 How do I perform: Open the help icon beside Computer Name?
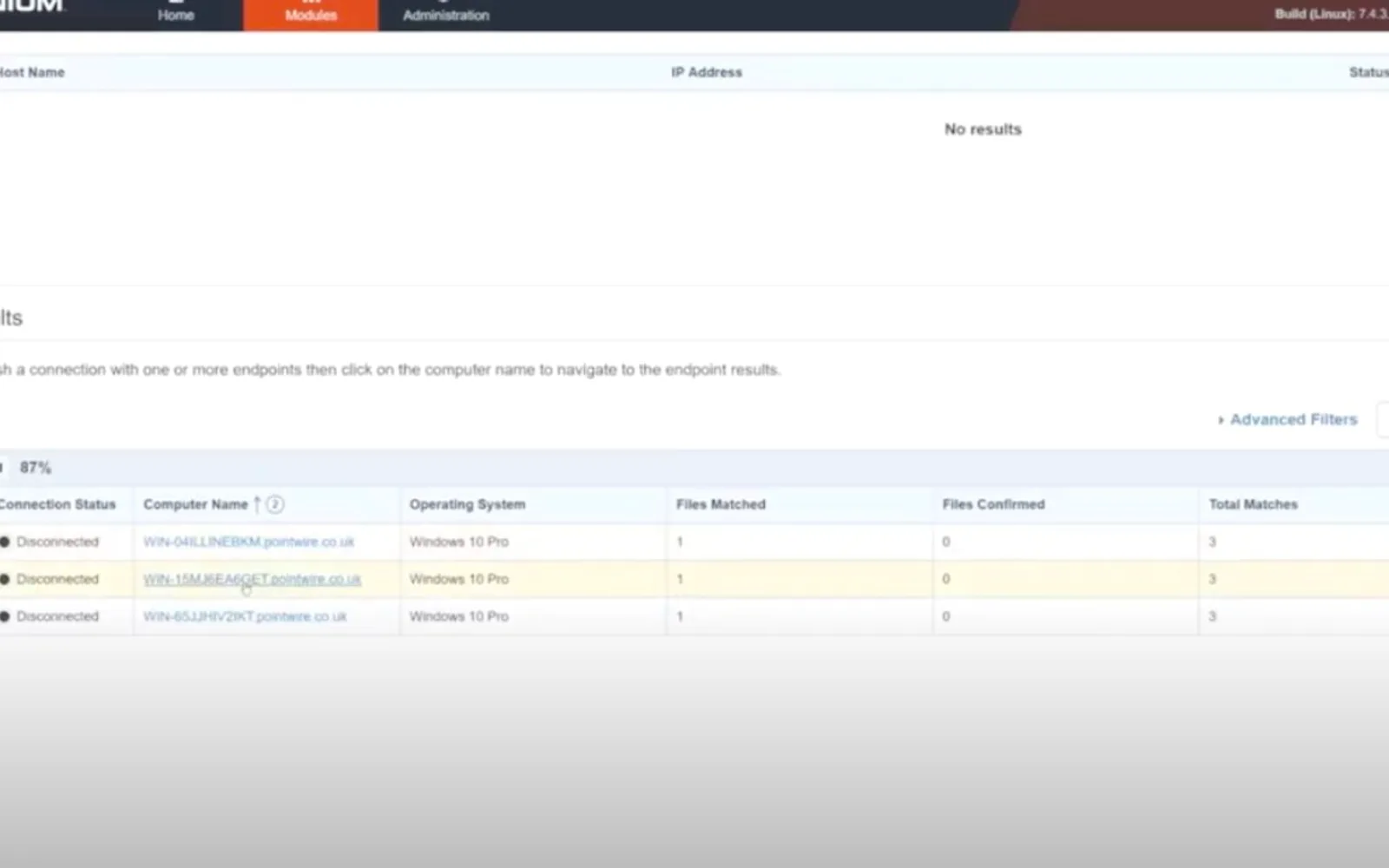[x=275, y=504]
